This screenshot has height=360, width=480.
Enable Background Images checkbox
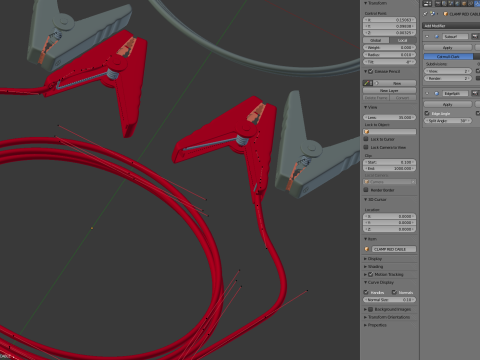[370, 309]
